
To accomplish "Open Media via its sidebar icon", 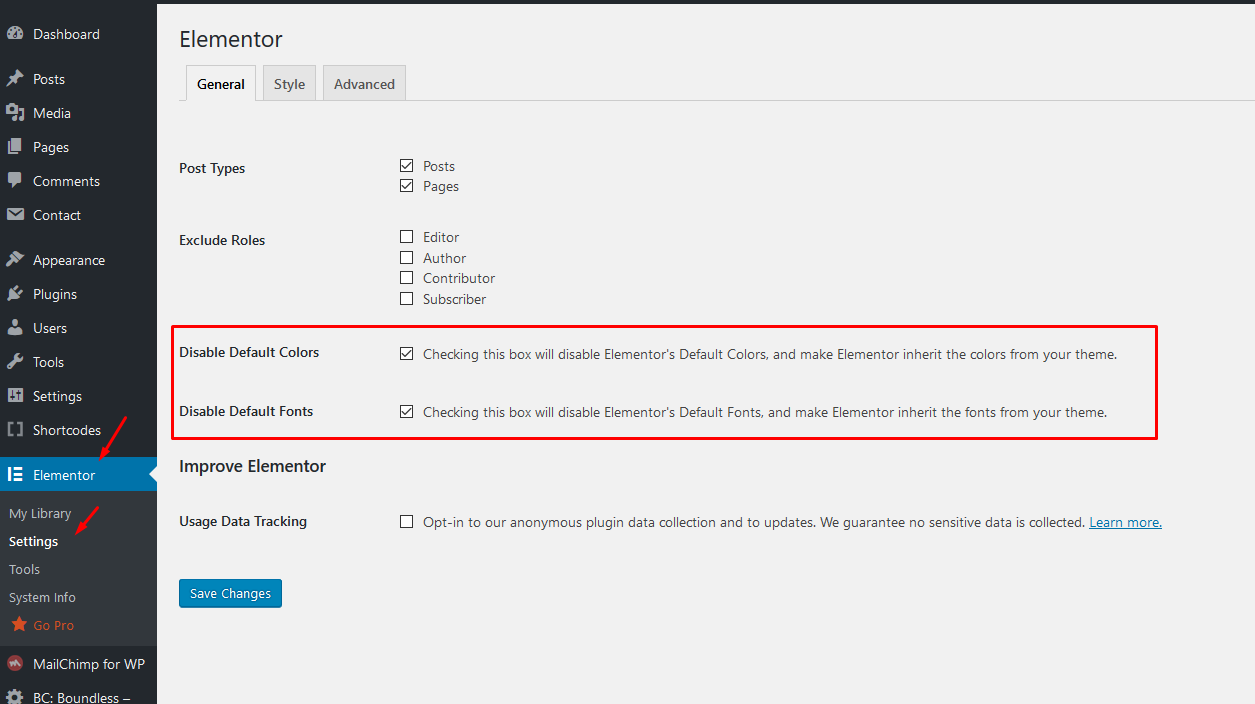I will (x=15, y=113).
